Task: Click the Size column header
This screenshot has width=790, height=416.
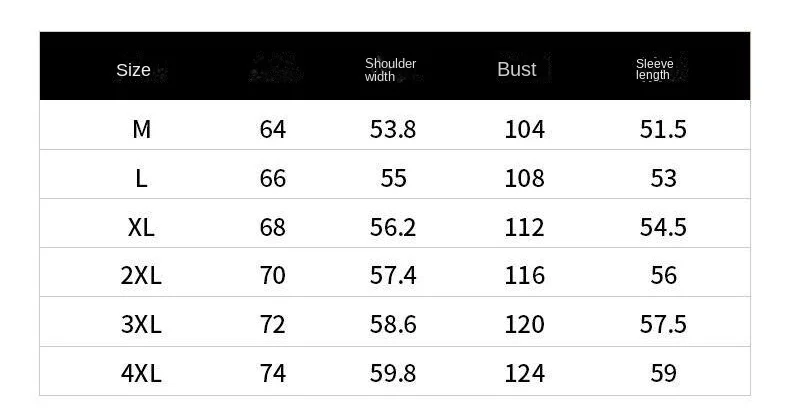Action: [134, 69]
